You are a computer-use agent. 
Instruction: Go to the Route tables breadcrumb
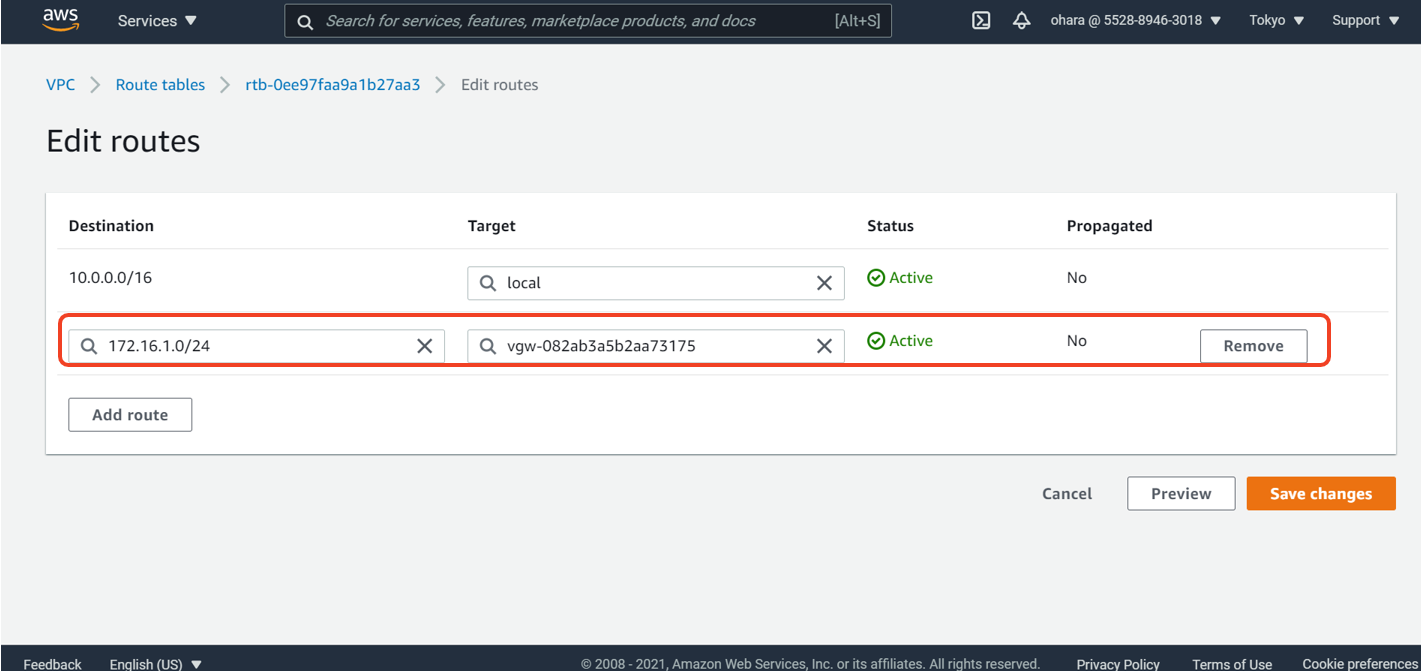[160, 85]
